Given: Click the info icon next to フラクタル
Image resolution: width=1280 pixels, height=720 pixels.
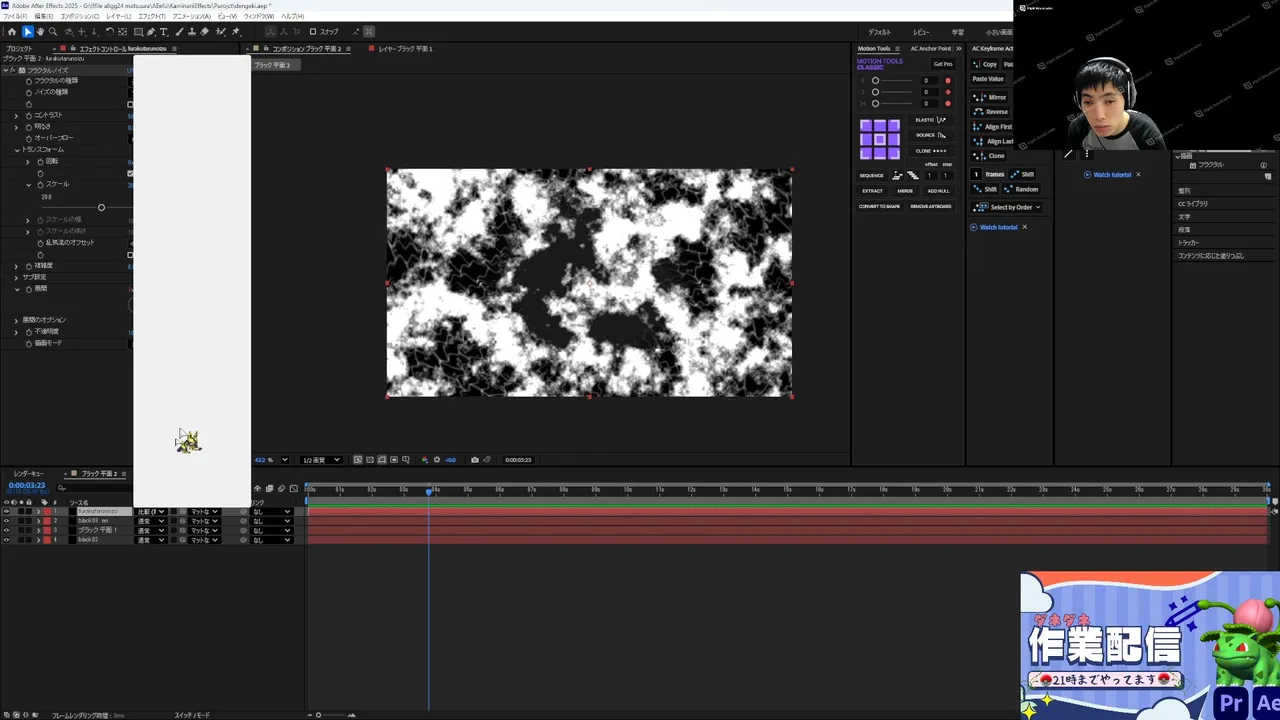Looking at the screenshot, I should [x=1264, y=165].
